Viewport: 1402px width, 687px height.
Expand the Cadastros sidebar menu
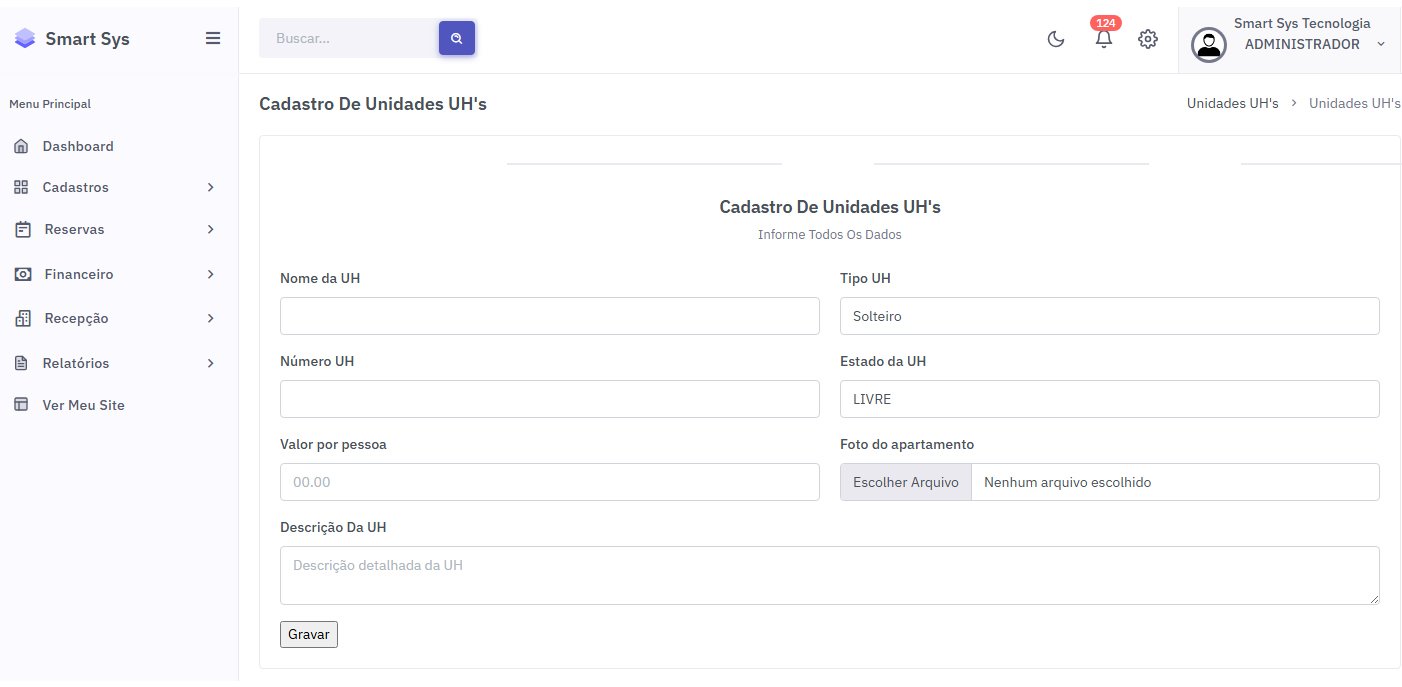pyautogui.click(x=77, y=187)
